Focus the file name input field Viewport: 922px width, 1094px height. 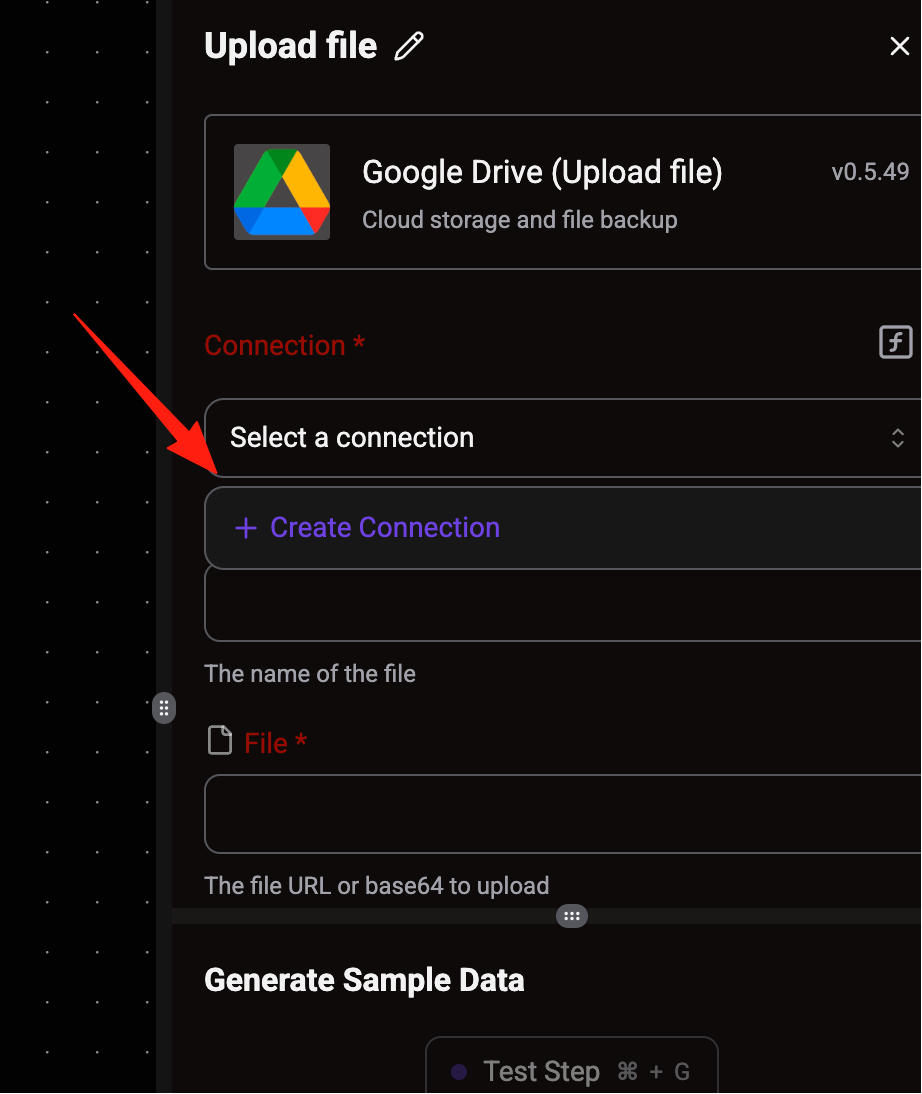(x=563, y=606)
